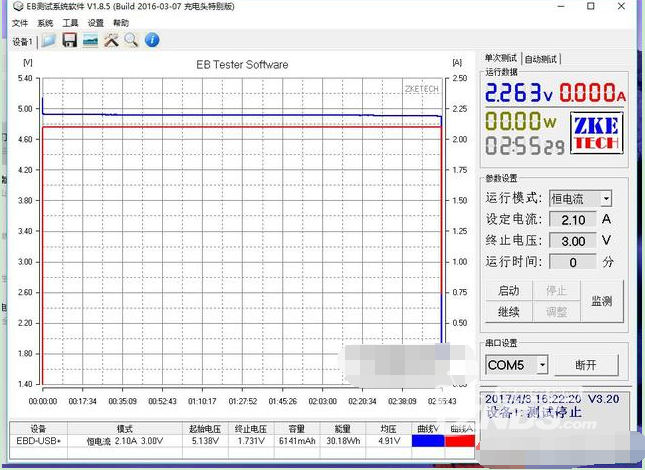Screen dimensions: 645x470
Task: Click the 2.263v voltage readout
Action: click(x=519, y=92)
